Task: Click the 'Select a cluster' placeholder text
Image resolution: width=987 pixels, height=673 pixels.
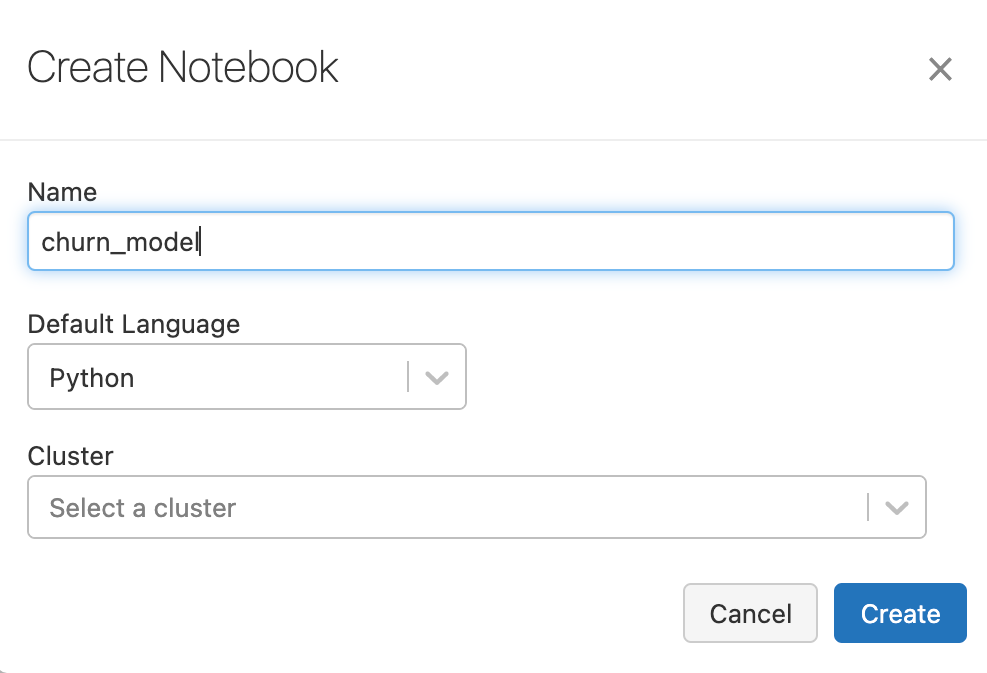Action: point(142,508)
